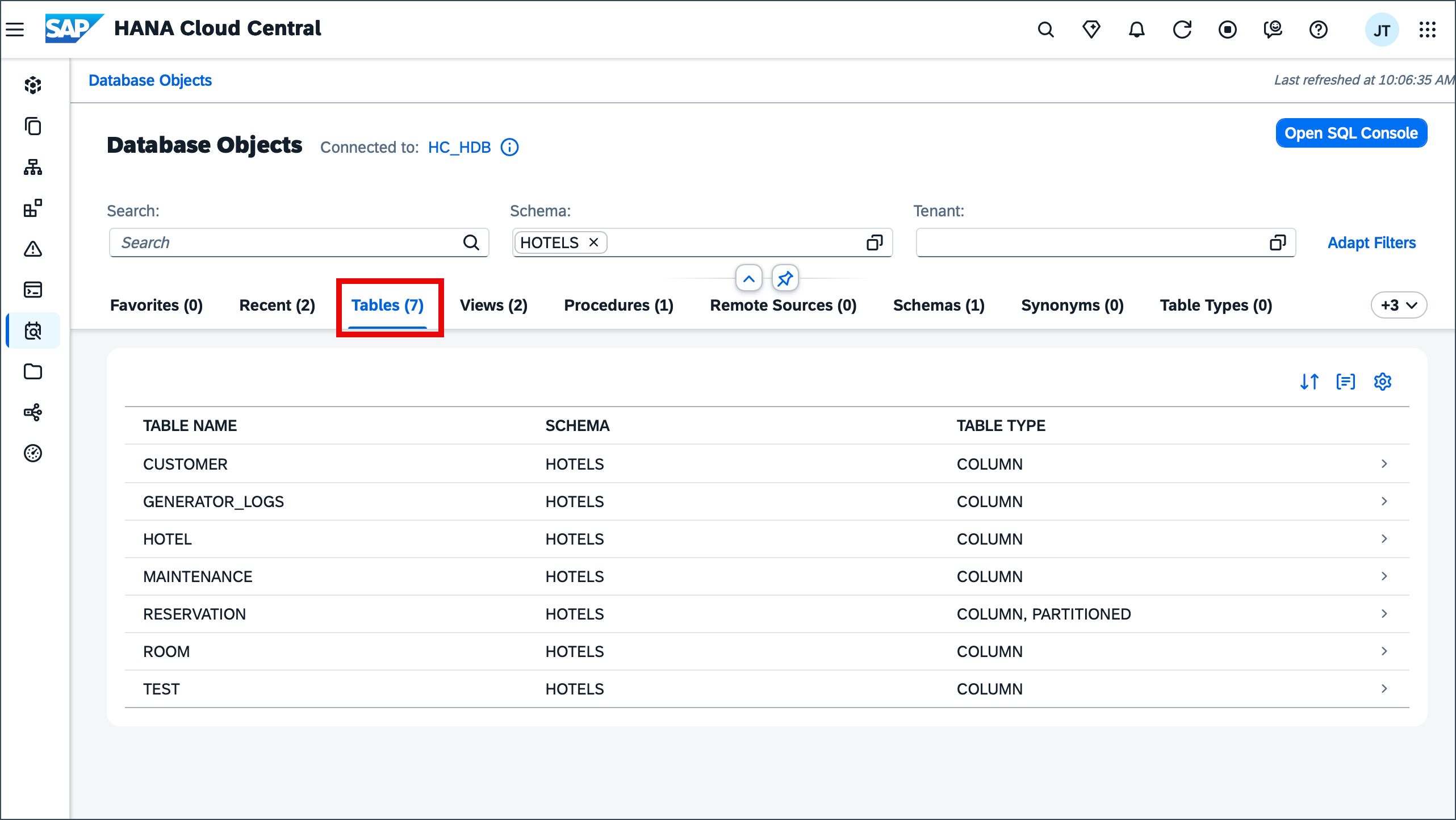Switch to the Views (2) tab

(x=493, y=306)
